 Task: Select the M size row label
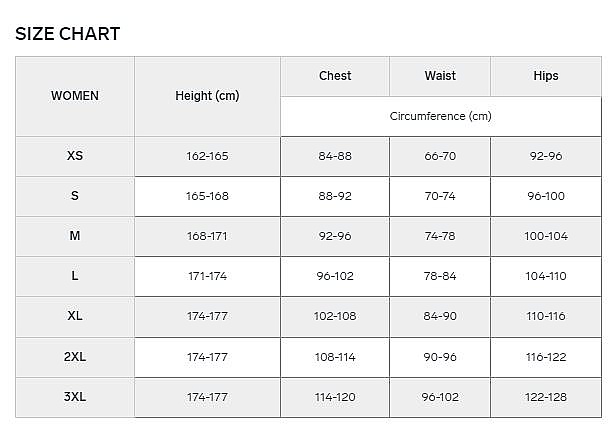click(75, 236)
